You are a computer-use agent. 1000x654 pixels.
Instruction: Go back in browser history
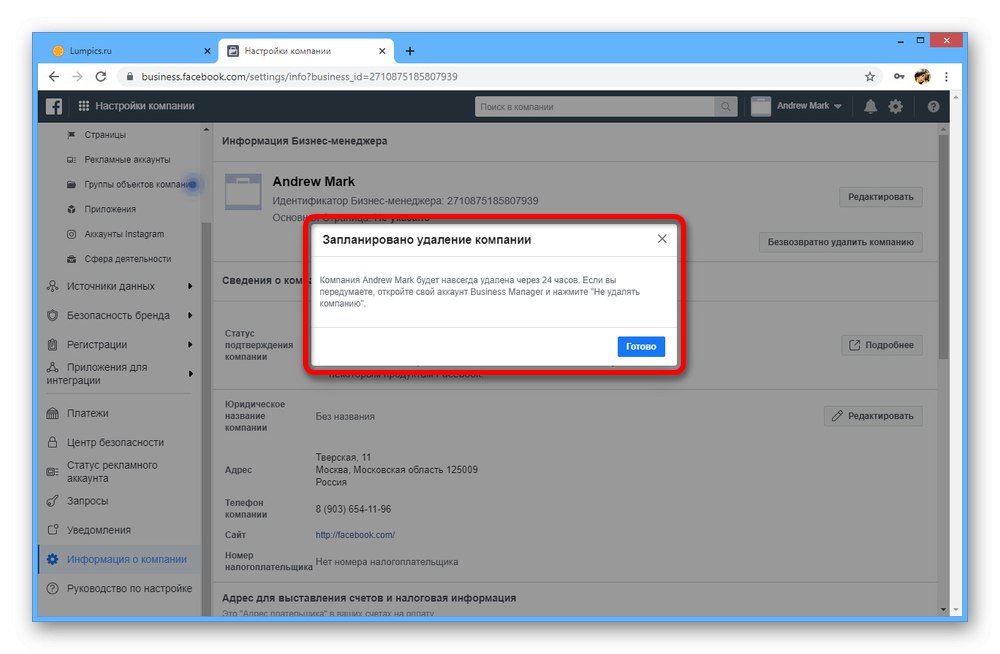(54, 77)
